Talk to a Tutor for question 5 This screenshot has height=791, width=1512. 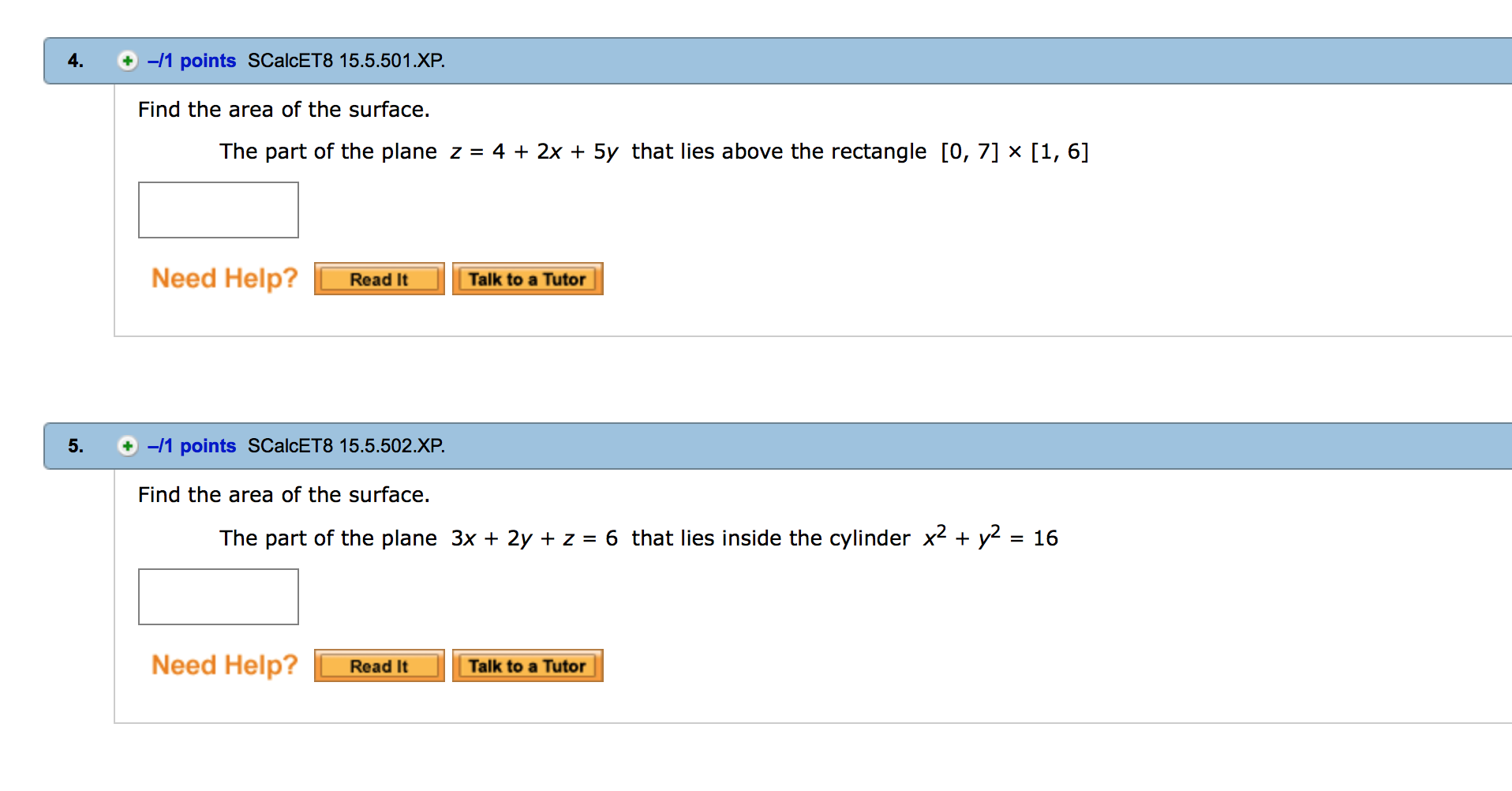tap(527, 666)
